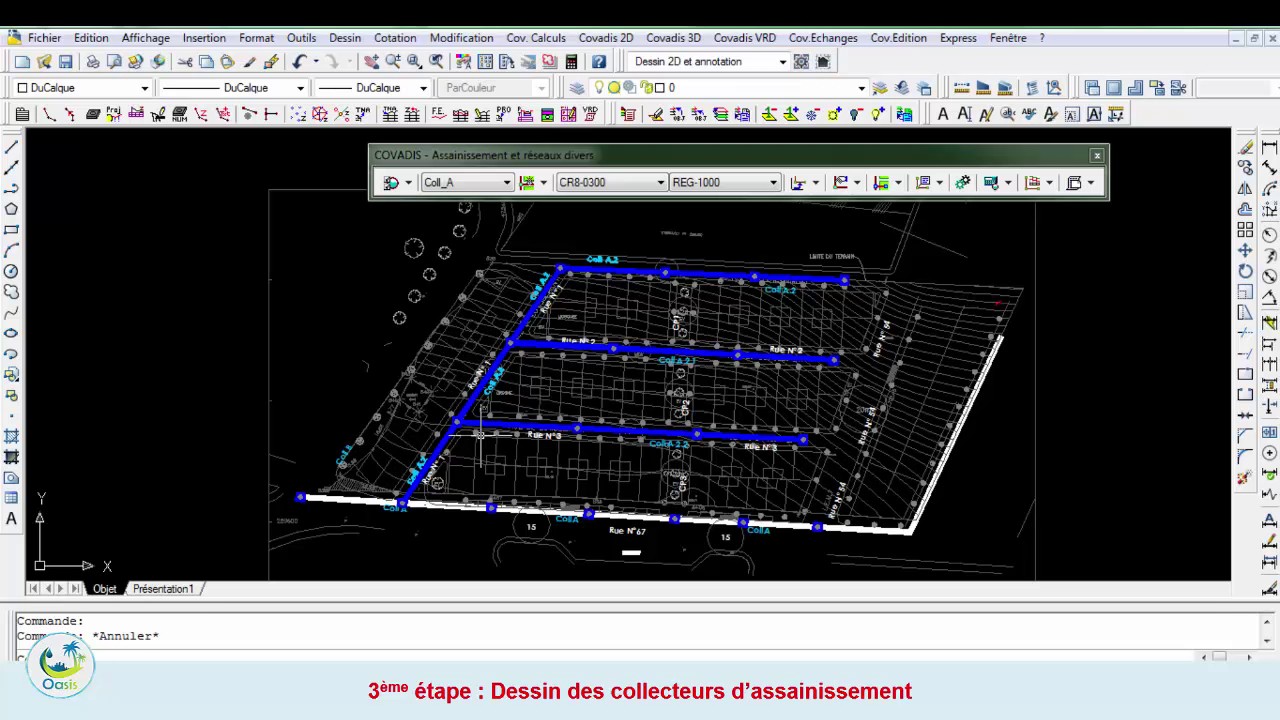Toggle layer 0 freeze sun icon
The height and width of the screenshot is (720, 1280).
(614, 88)
